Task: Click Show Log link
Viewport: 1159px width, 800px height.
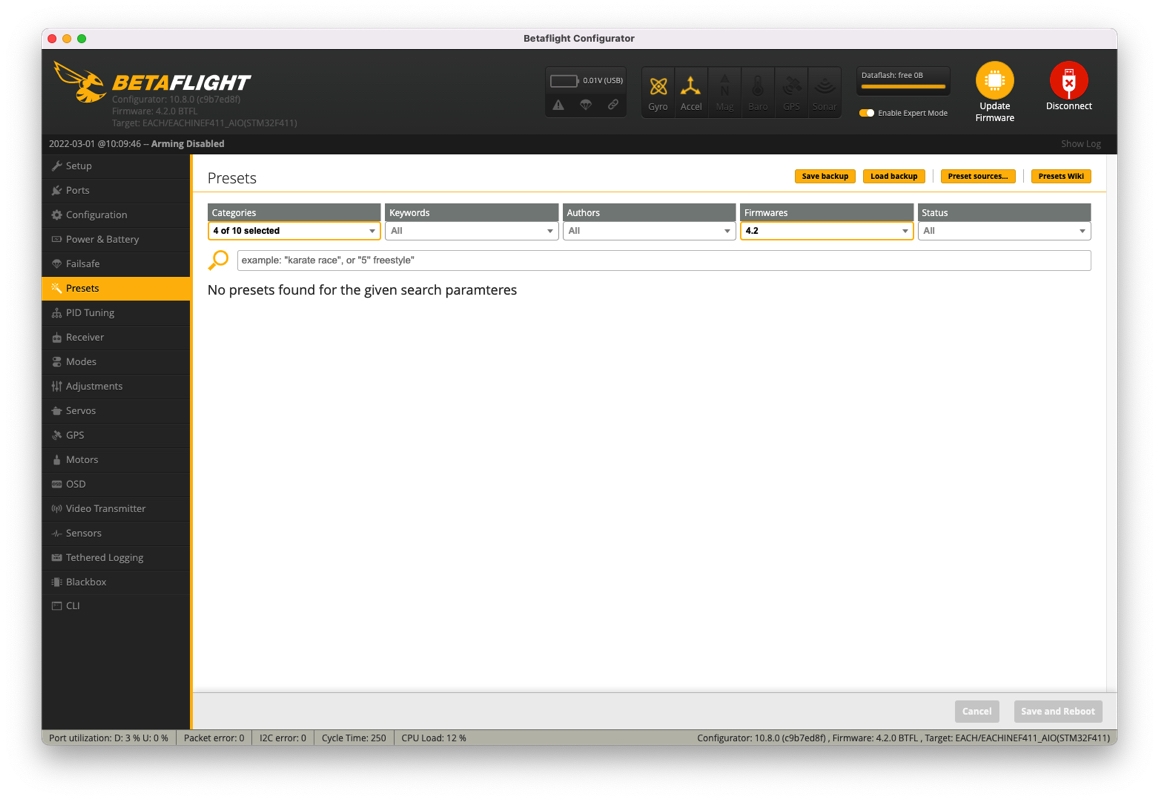Action: point(1081,143)
